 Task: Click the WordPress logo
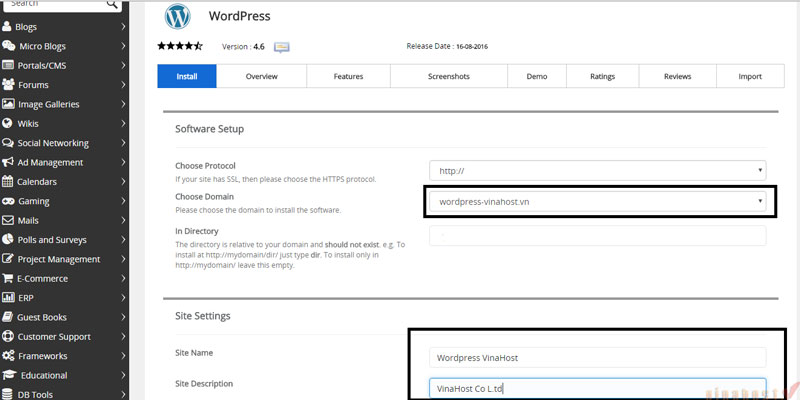click(178, 16)
